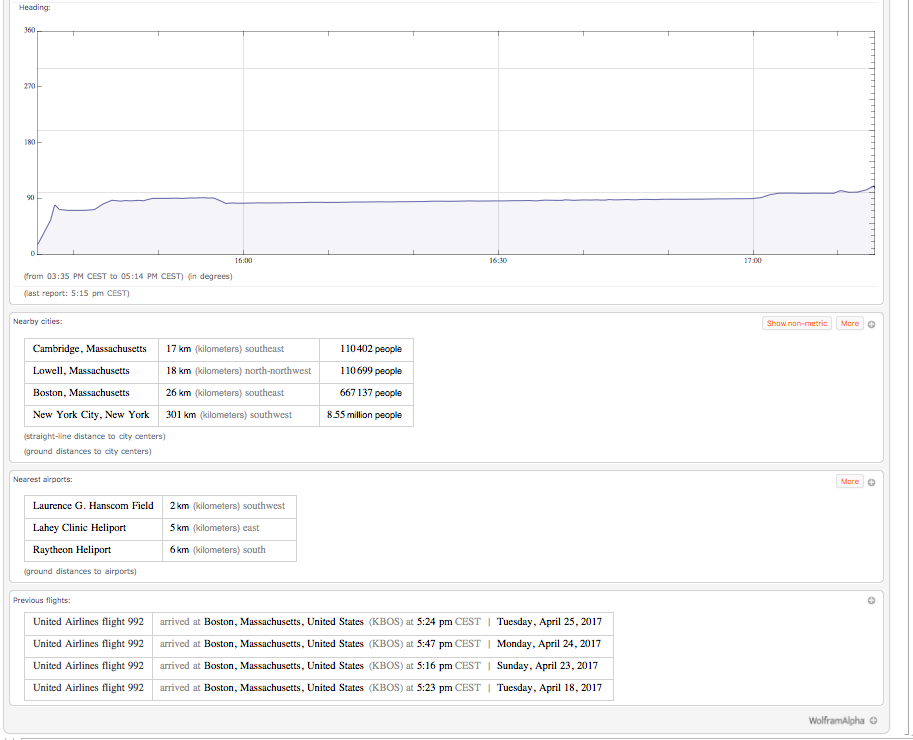The width and height of the screenshot is (913, 740).
Task: Click the 5:24 pm CEST arrival time
Action: click(x=449, y=622)
